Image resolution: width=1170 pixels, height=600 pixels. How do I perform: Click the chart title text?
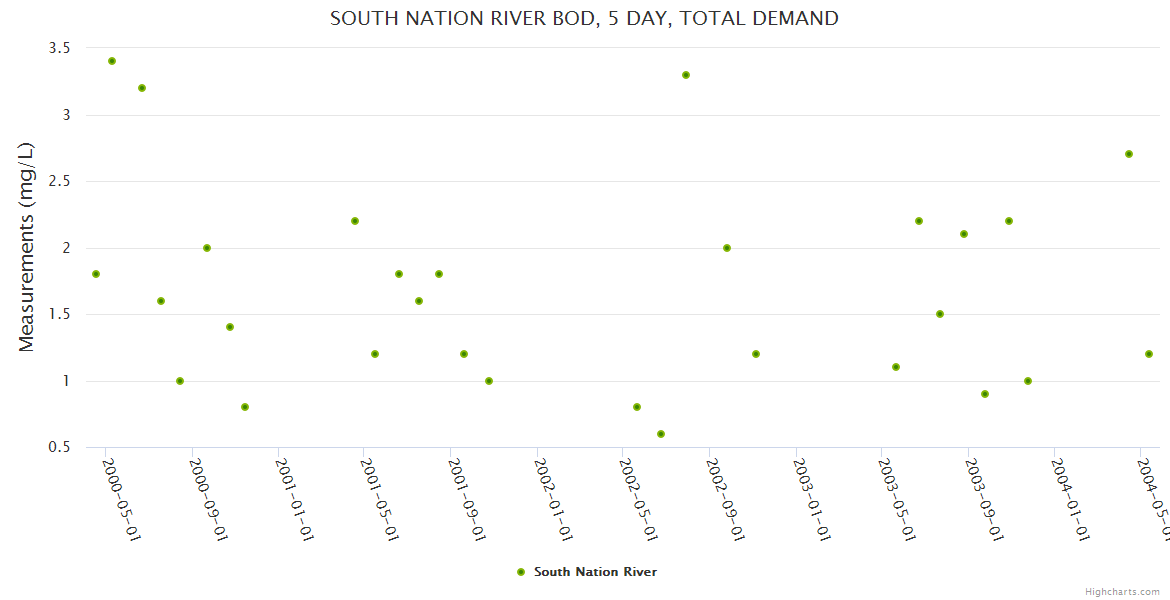point(584,18)
